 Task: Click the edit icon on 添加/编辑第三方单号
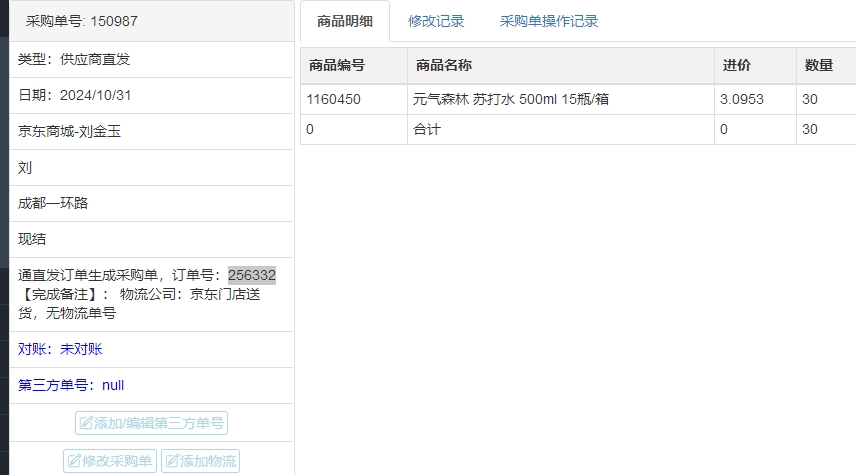pyautogui.click(x=86, y=423)
